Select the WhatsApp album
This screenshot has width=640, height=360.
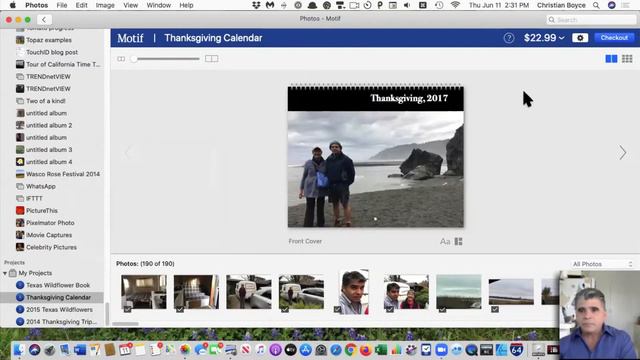click(41, 186)
